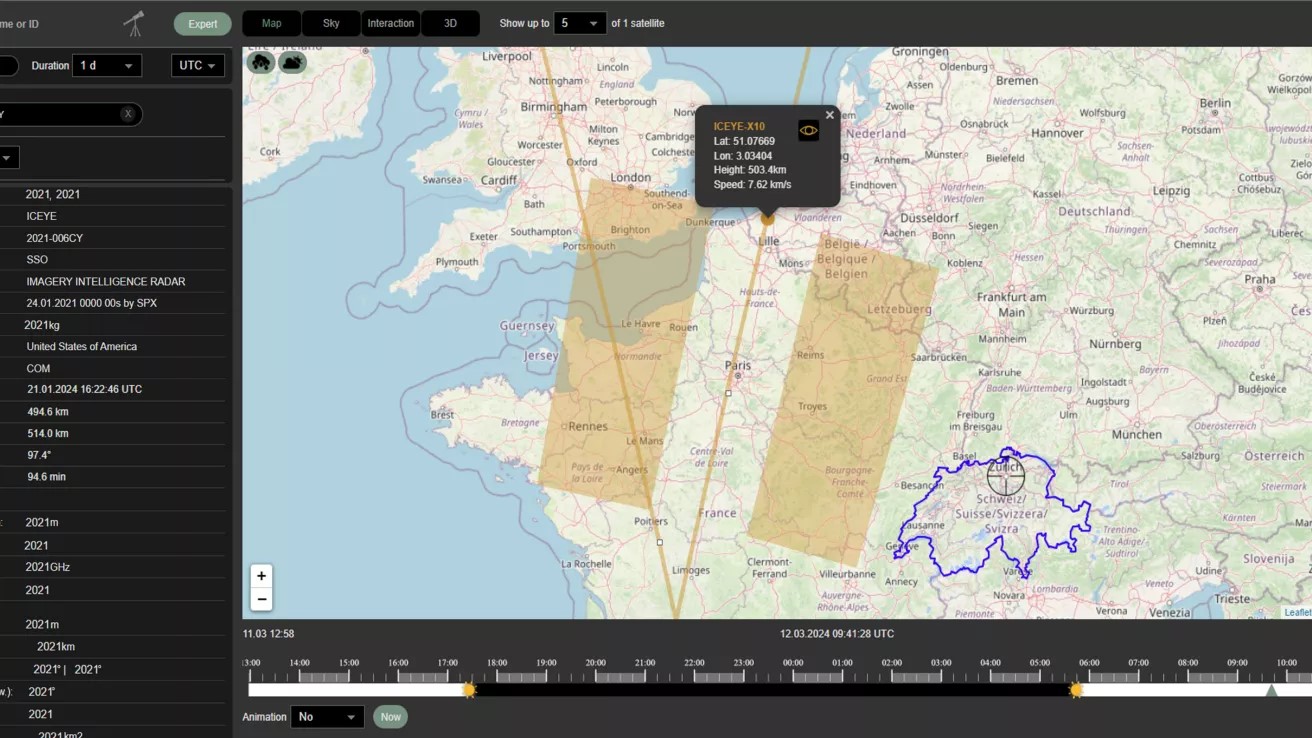Click the 514.0 km value
The height and width of the screenshot is (738, 1312).
coord(48,434)
